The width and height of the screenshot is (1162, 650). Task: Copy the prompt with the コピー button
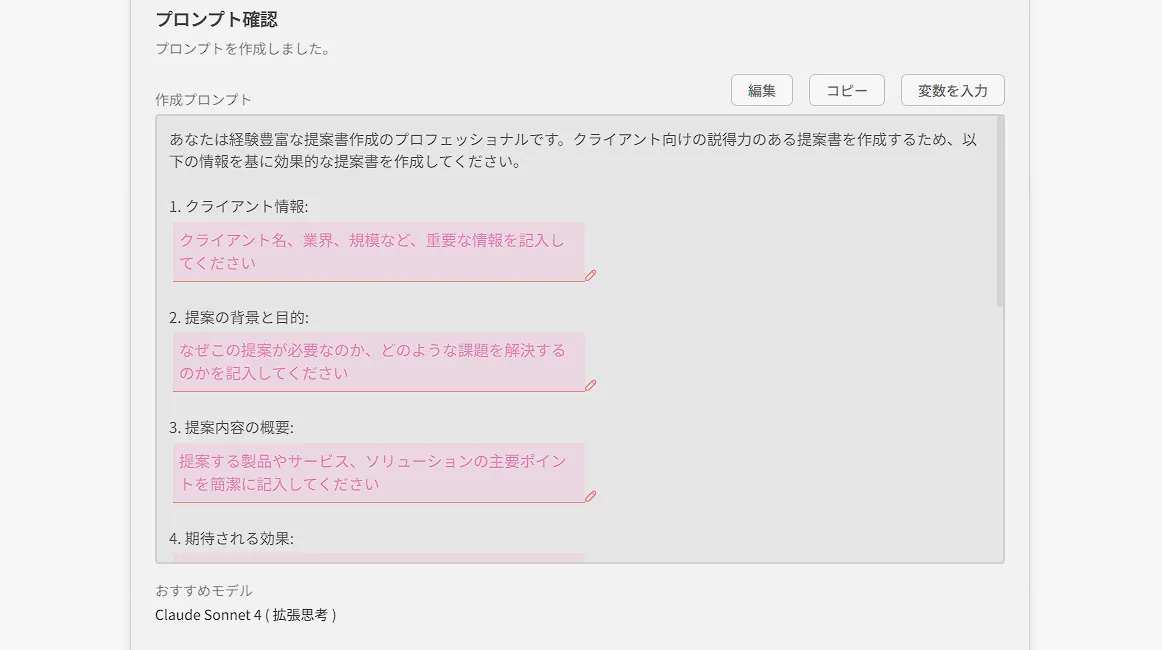[x=846, y=90]
